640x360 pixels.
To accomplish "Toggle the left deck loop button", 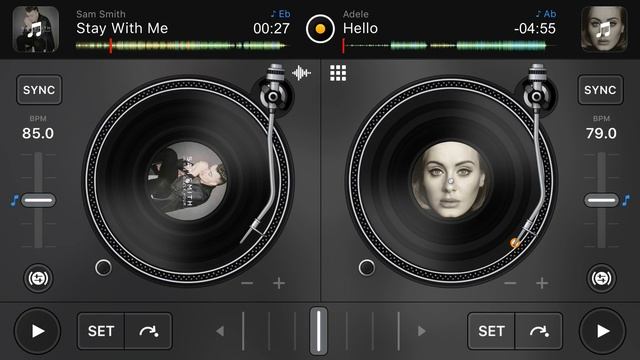I will (x=38, y=278).
